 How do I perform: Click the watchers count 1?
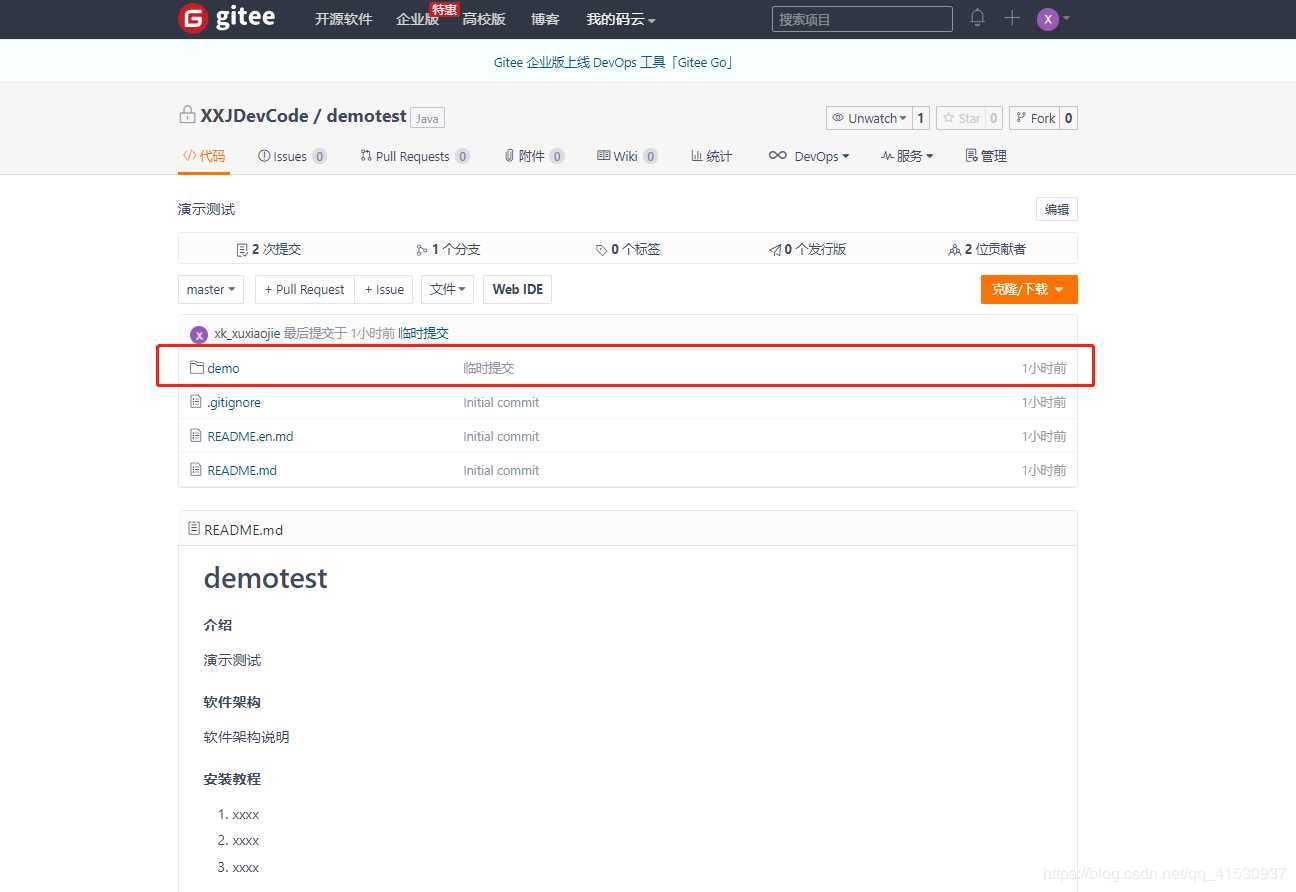[x=921, y=118]
